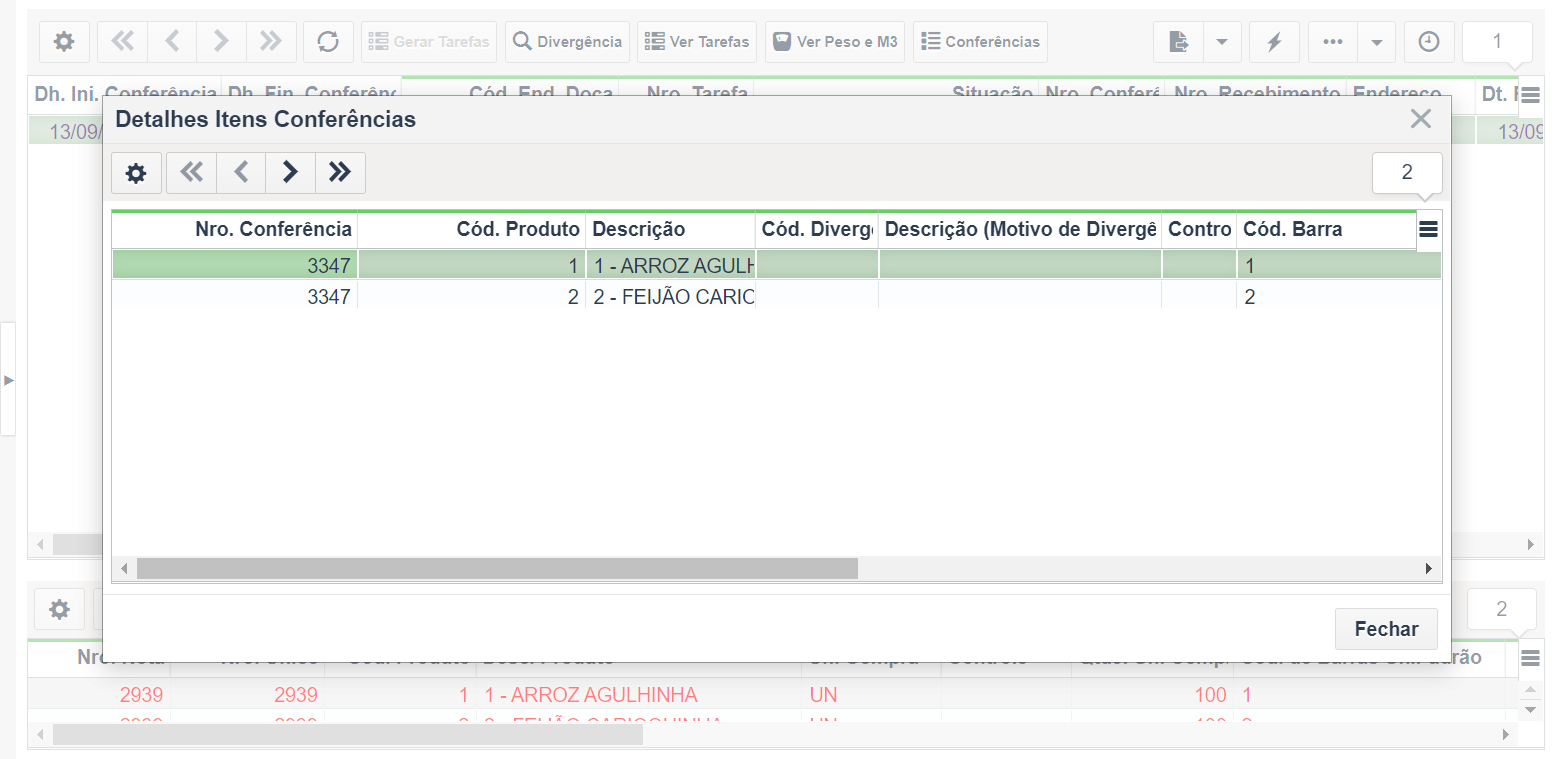Viewport: 1554px width, 759px height.
Task: Refresh the top grid data
Action: click(x=328, y=42)
